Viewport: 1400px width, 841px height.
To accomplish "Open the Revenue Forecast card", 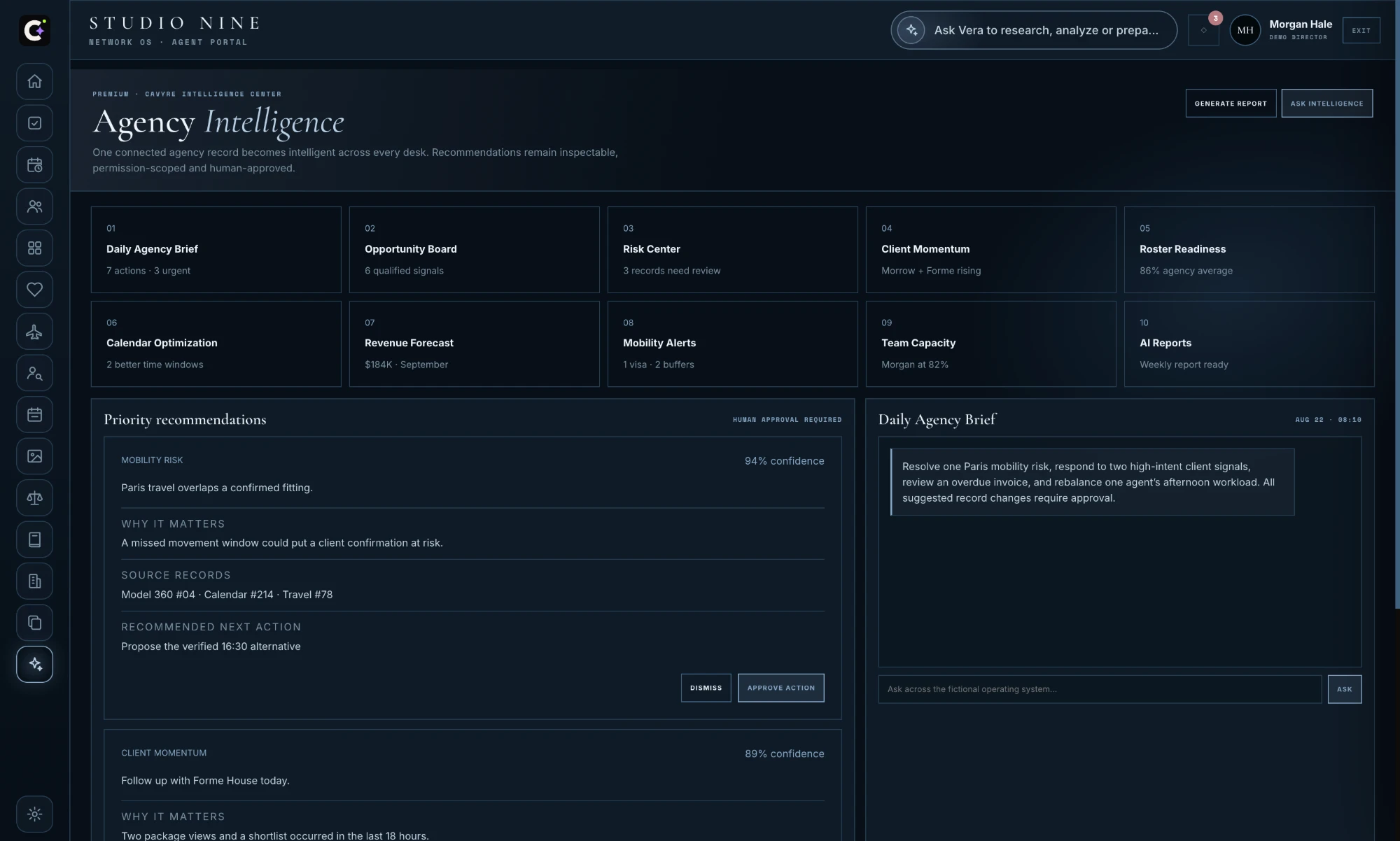I will click(474, 344).
